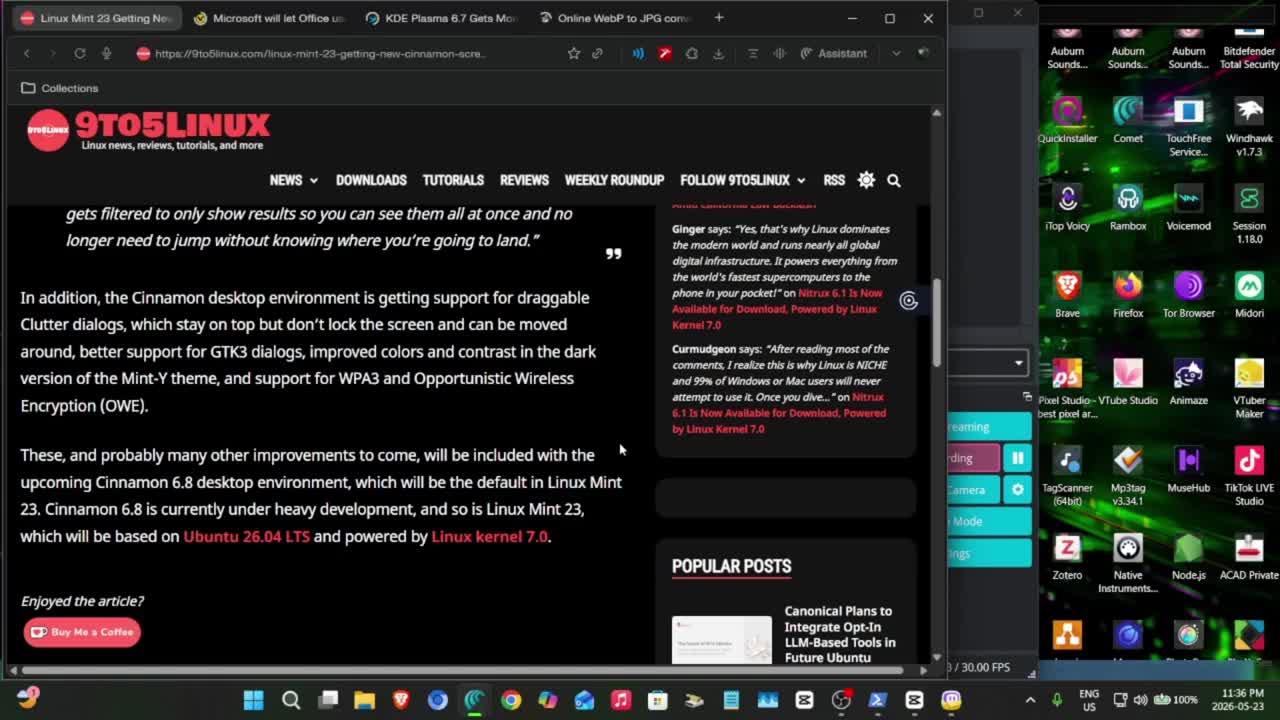Open the RSS link

[x=834, y=180]
